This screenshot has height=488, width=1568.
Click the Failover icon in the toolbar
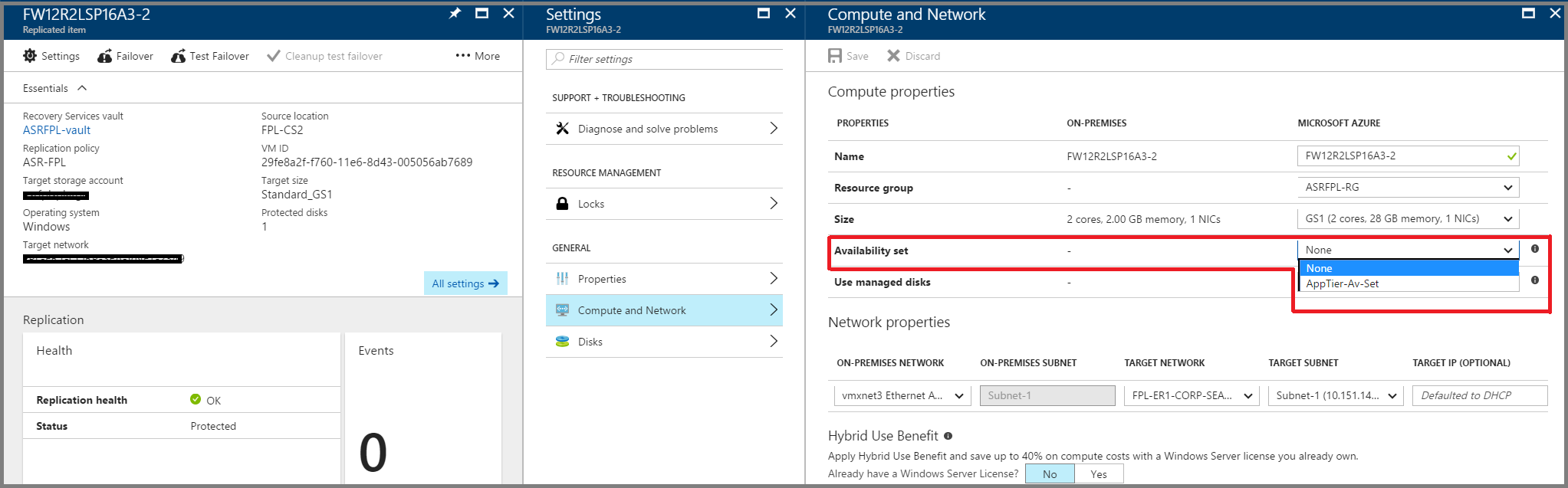[x=104, y=56]
